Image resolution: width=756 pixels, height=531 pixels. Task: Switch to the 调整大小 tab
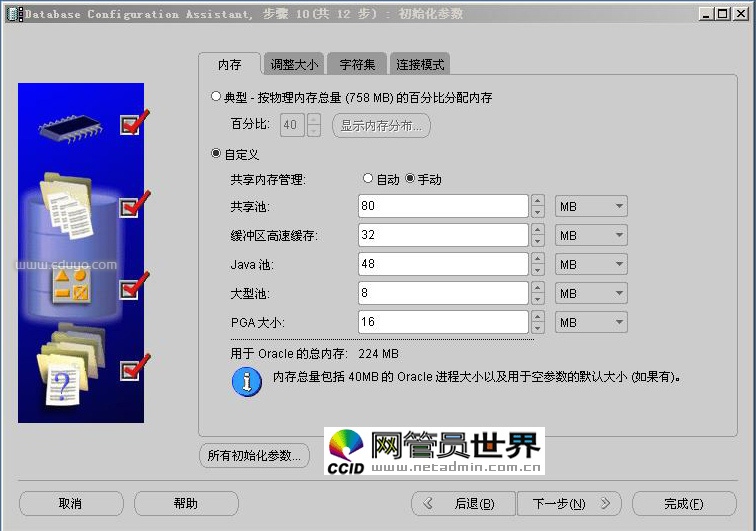point(294,64)
